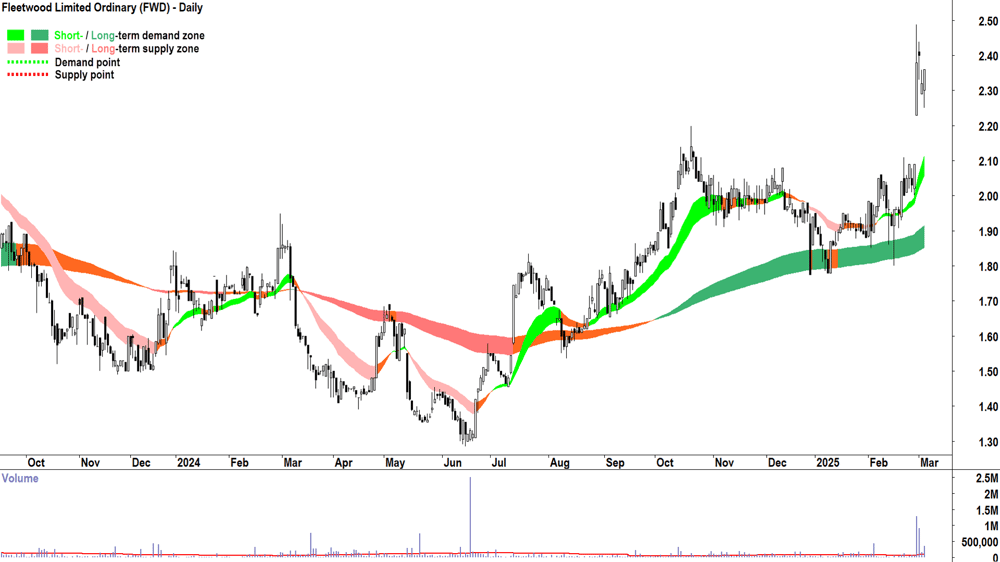Click the 2.00 price axis label

[988, 196]
